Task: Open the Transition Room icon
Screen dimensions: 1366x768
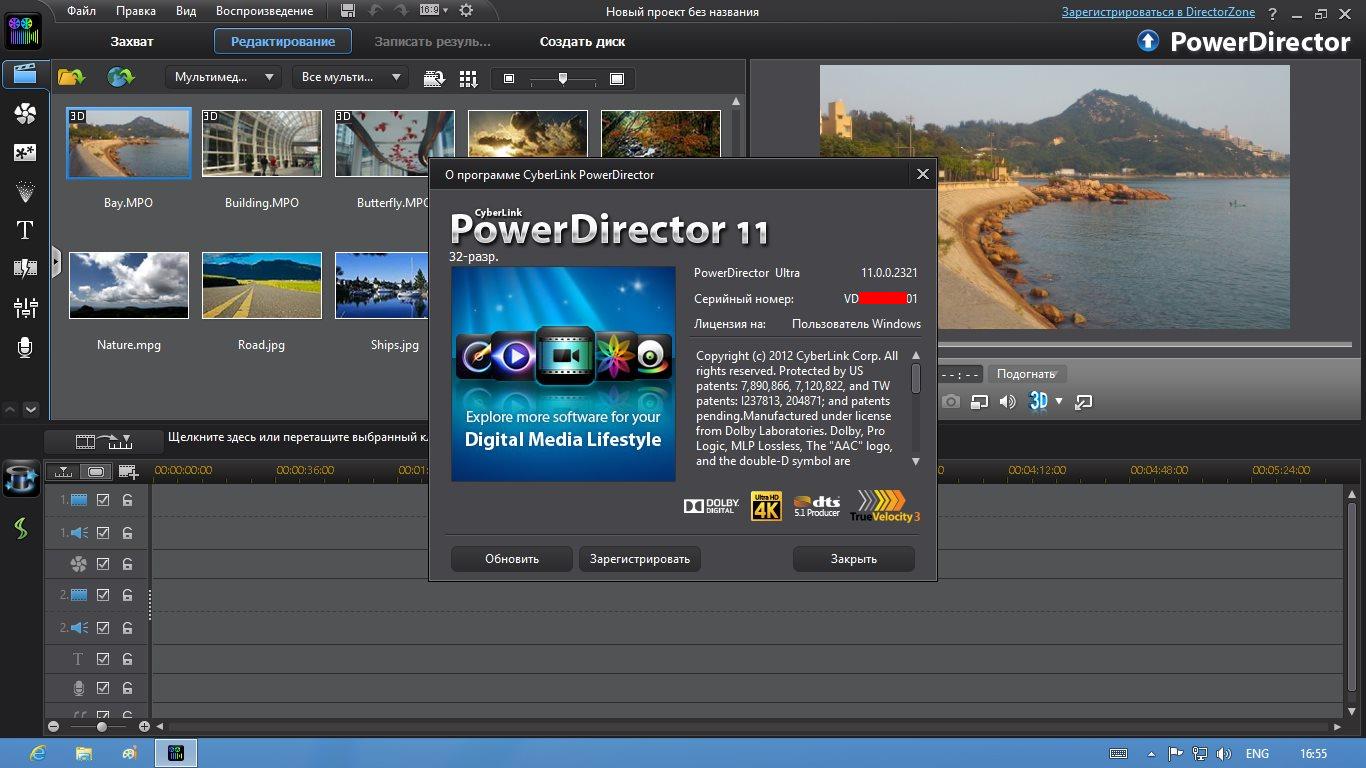Action: (25, 268)
